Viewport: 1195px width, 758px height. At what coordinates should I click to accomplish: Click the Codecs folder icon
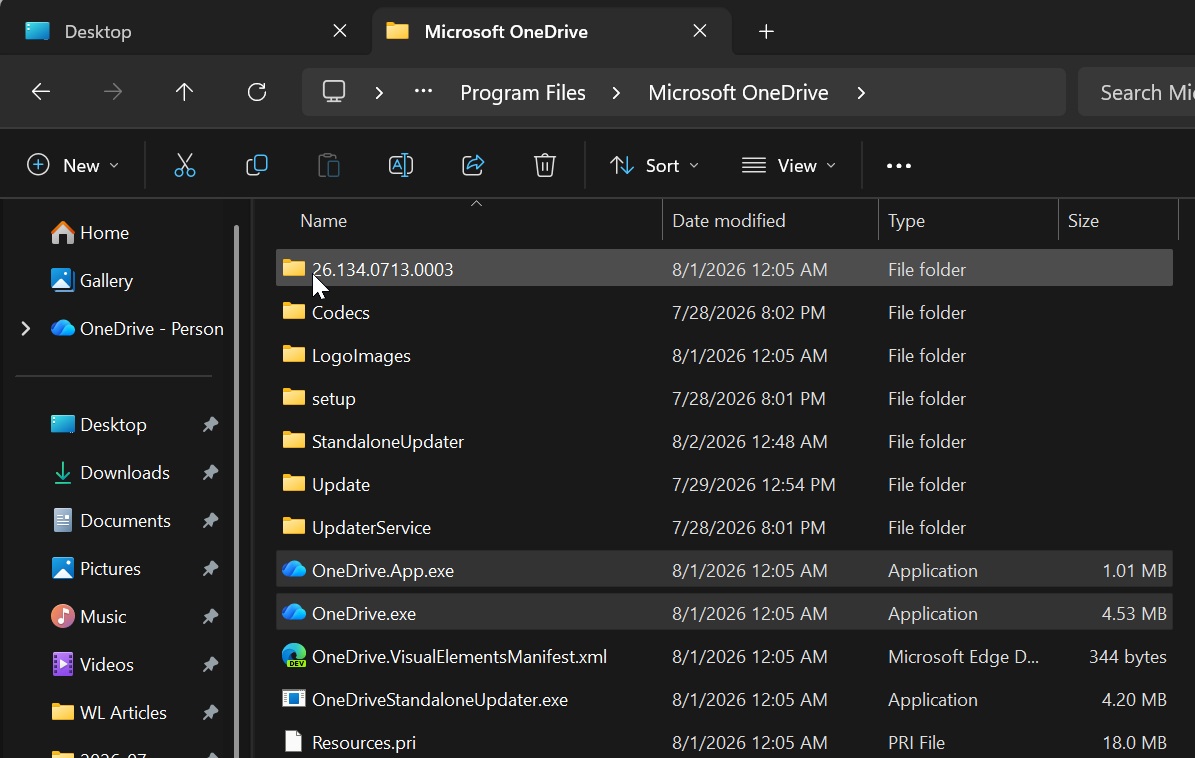pyautogui.click(x=293, y=311)
